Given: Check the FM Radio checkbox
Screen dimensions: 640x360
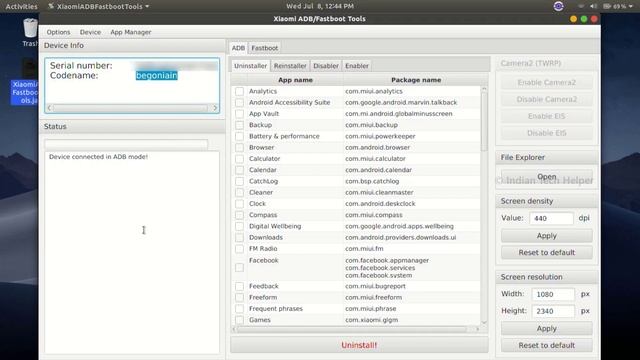Looking at the screenshot, I should click(x=239, y=249).
